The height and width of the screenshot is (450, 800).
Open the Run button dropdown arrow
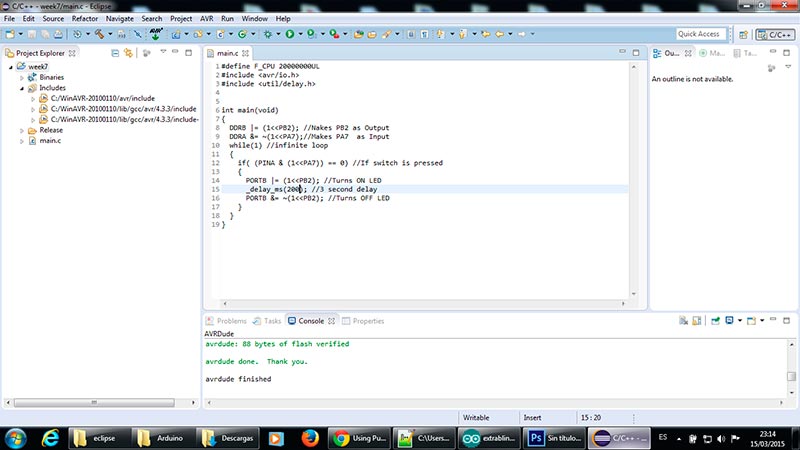tap(300, 34)
